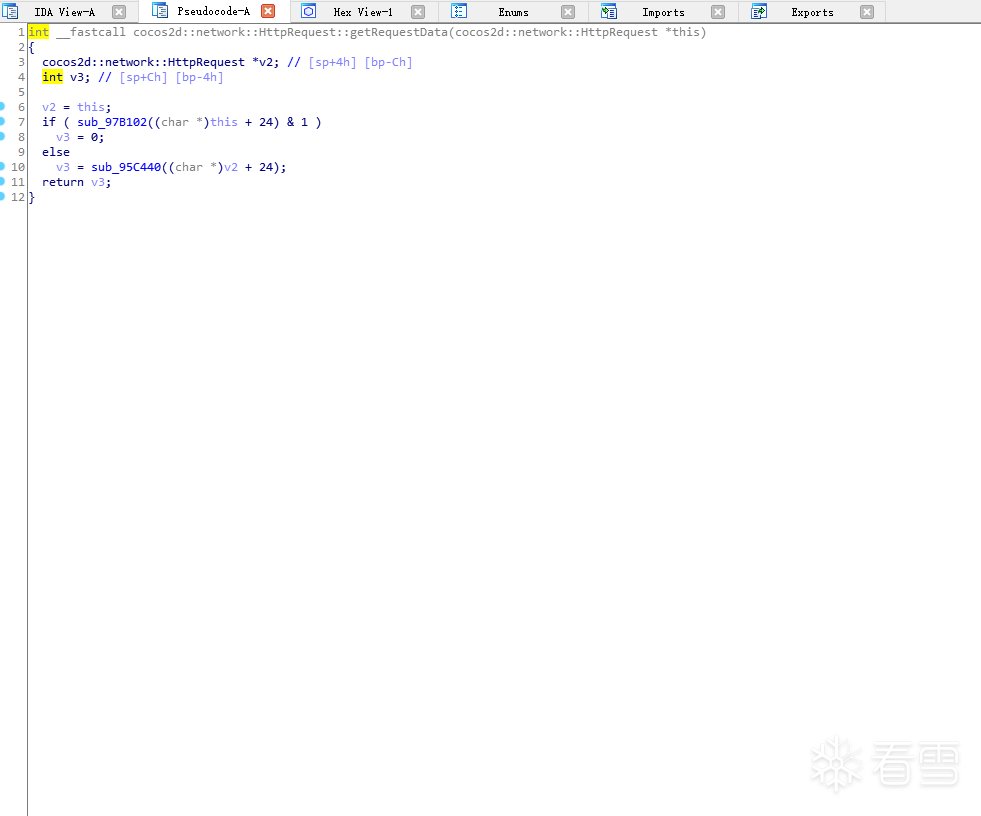Open the Imports tab
Screen dimensions: 981x816
tap(663, 12)
